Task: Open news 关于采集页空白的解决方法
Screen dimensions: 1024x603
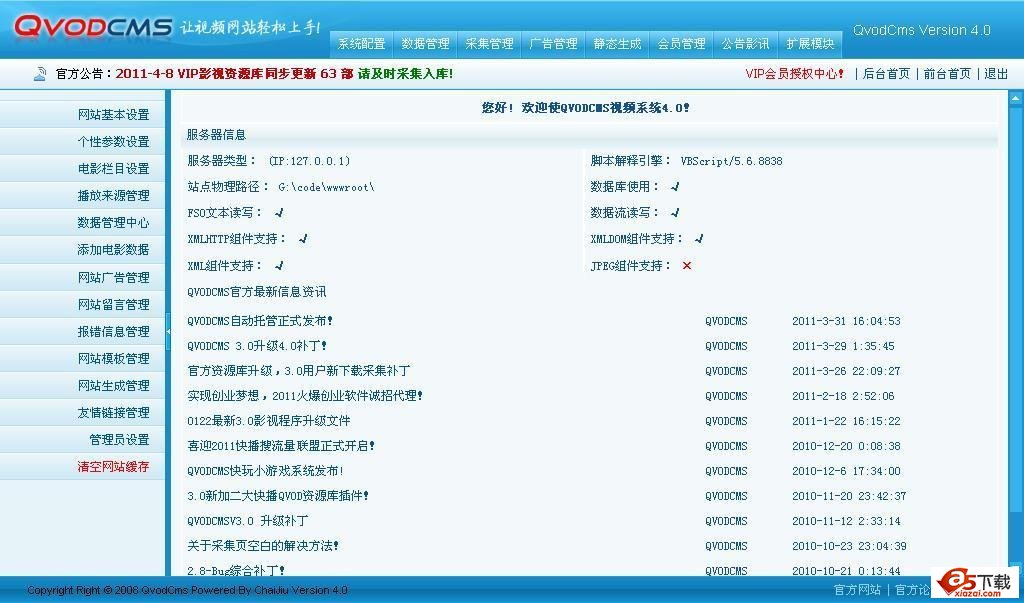Action: (x=263, y=546)
